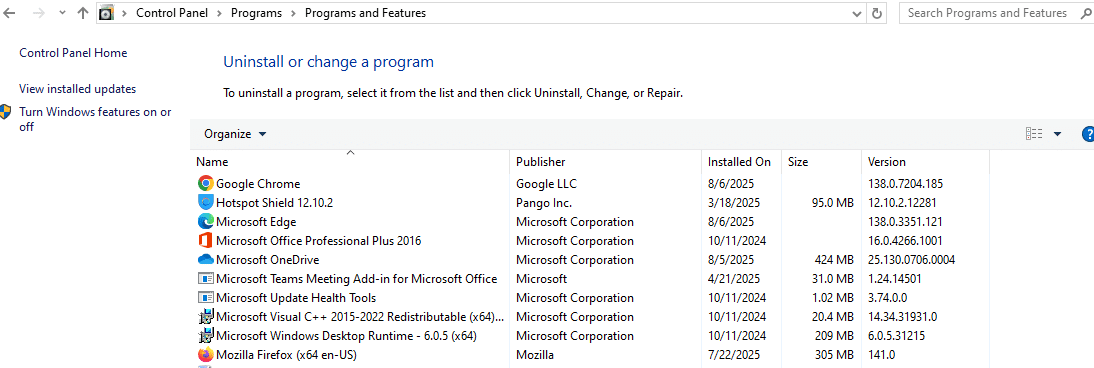
Task: Select Programs in the breadcrumb path
Action: (x=256, y=13)
